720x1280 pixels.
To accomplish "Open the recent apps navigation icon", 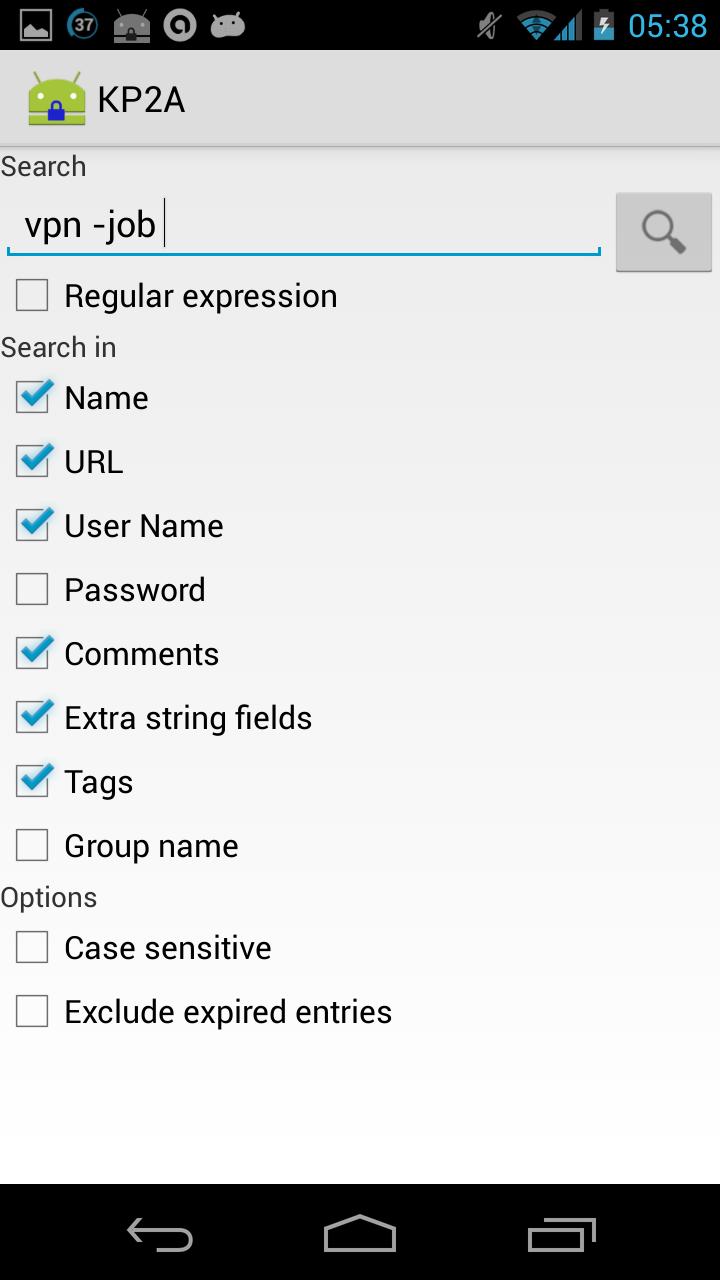I will click(x=561, y=1233).
